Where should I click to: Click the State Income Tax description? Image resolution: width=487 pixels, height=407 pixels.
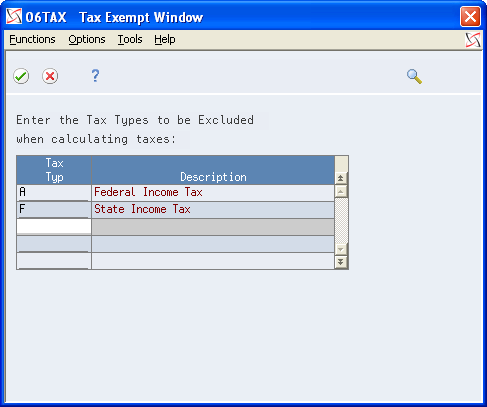[x=142, y=209]
